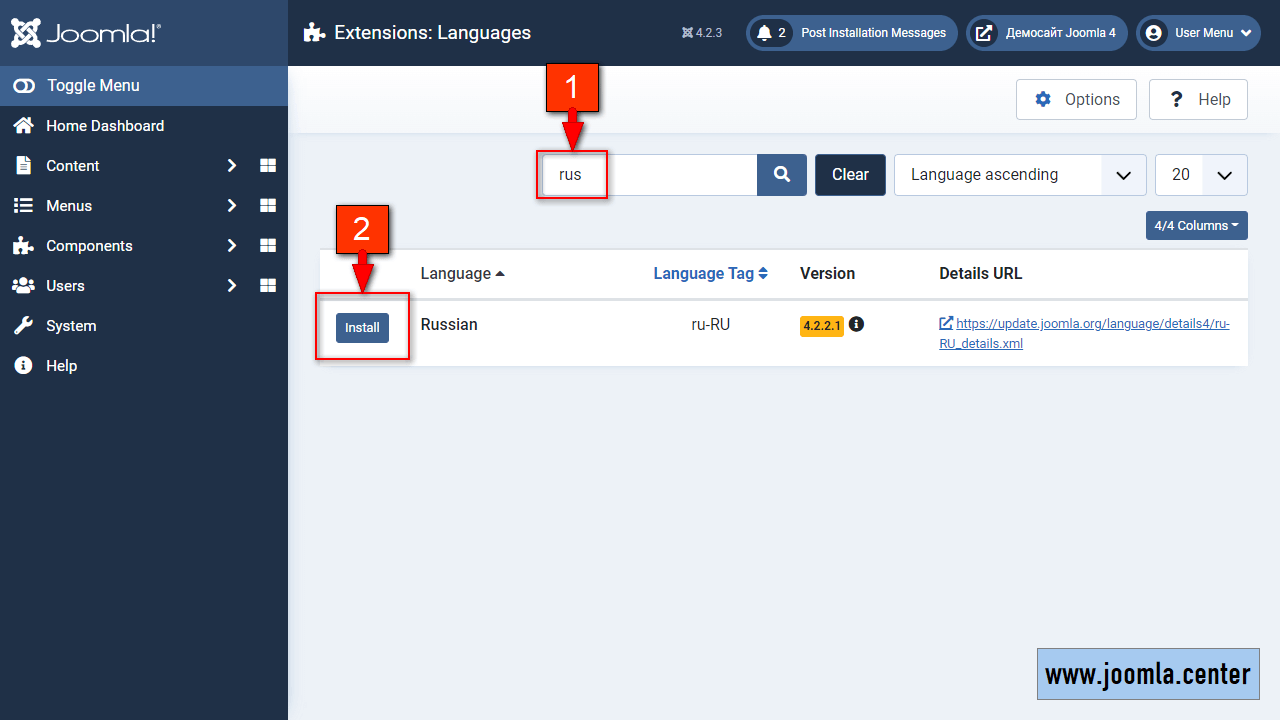Click the Users group icon
Viewport: 1280px width, 720px height.
[x=23, y=286]
